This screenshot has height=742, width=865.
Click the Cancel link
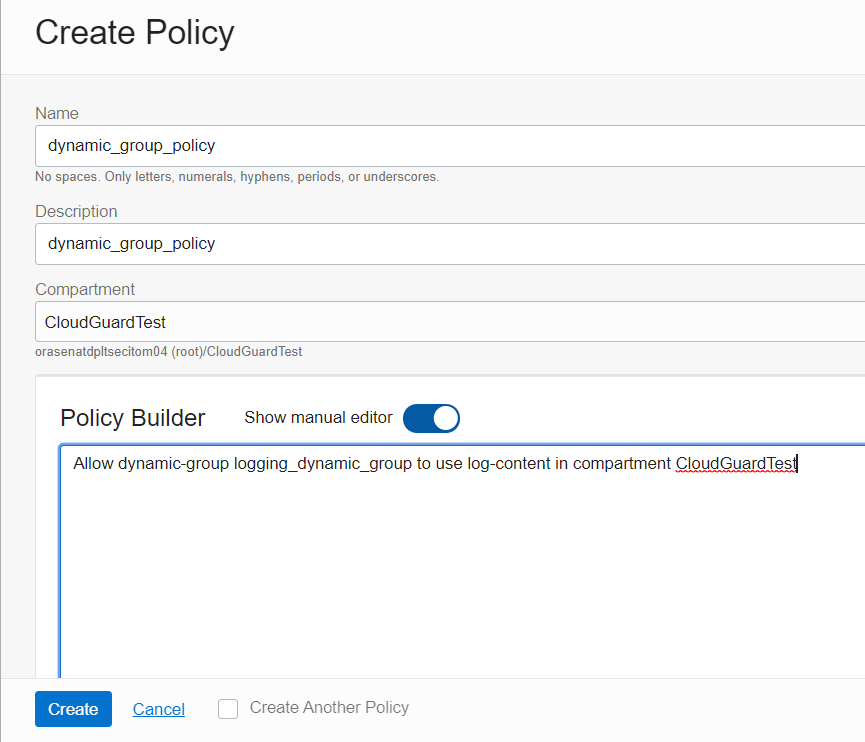point(159,709)
